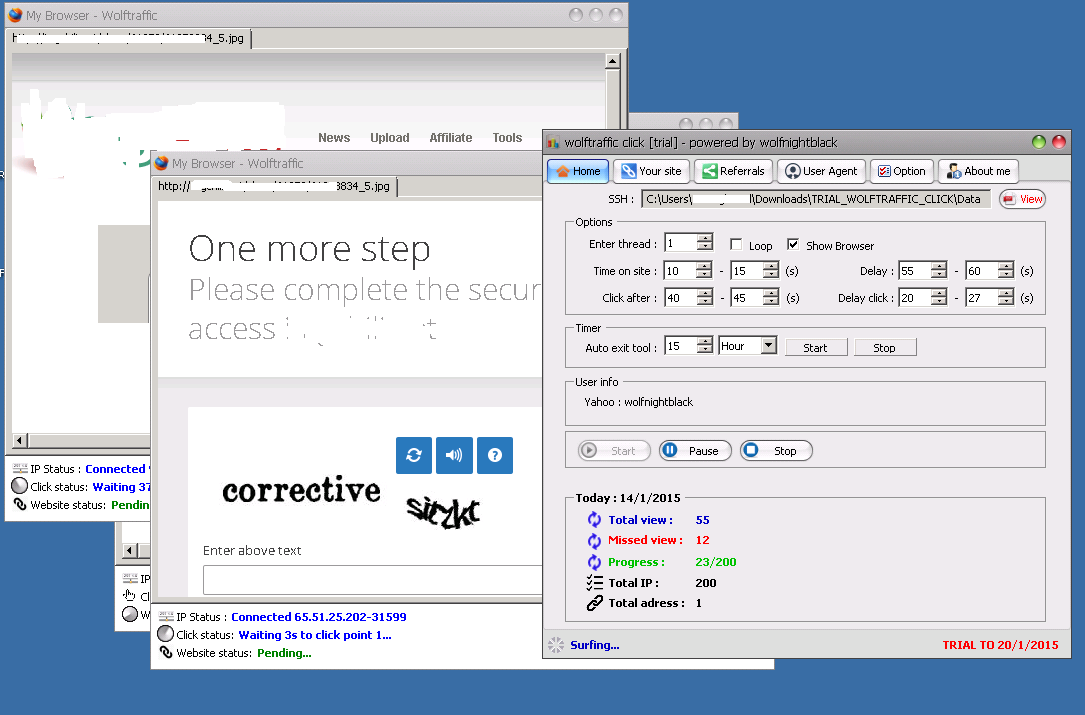Click the Timer Stop button
1085x715 pixels.
click(x=885, y=347)
